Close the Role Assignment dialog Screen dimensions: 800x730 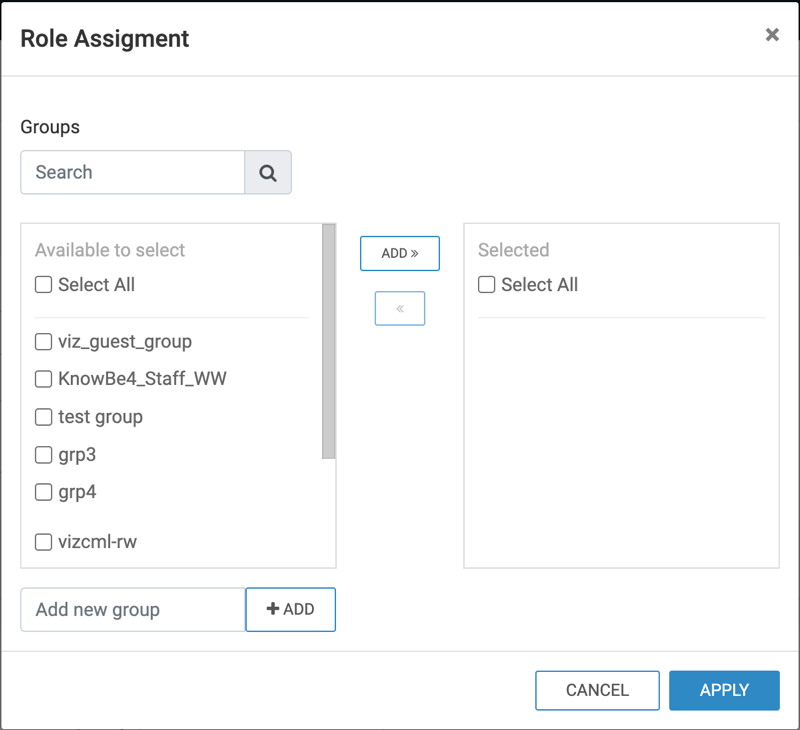pos(772,35)
